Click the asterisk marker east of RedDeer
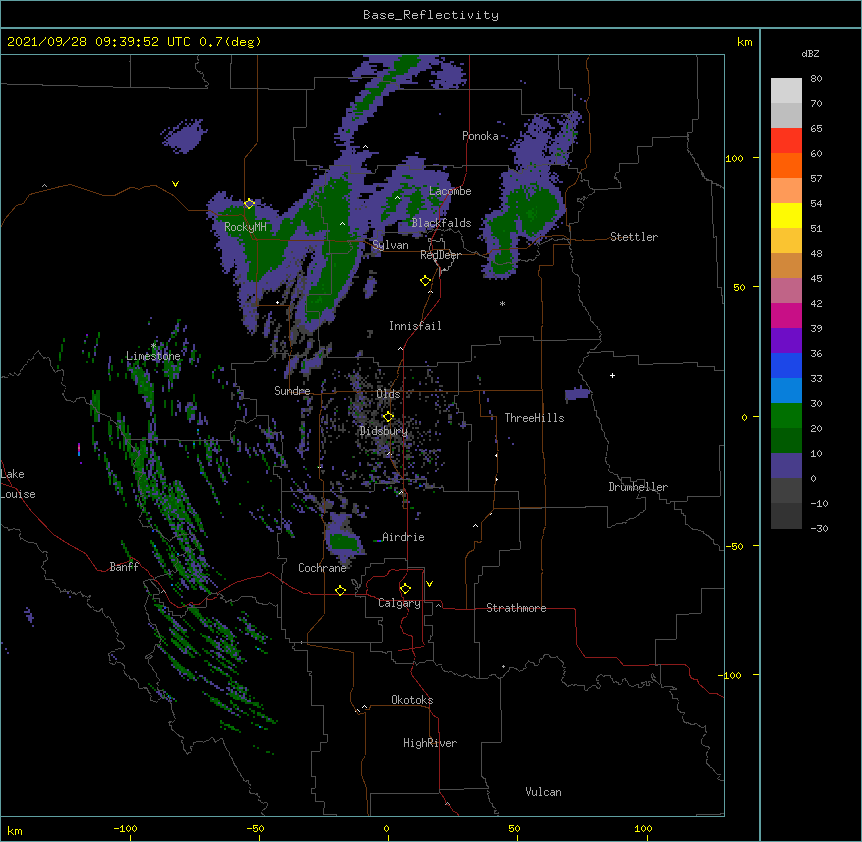862x842 pixels. point(502,304)
